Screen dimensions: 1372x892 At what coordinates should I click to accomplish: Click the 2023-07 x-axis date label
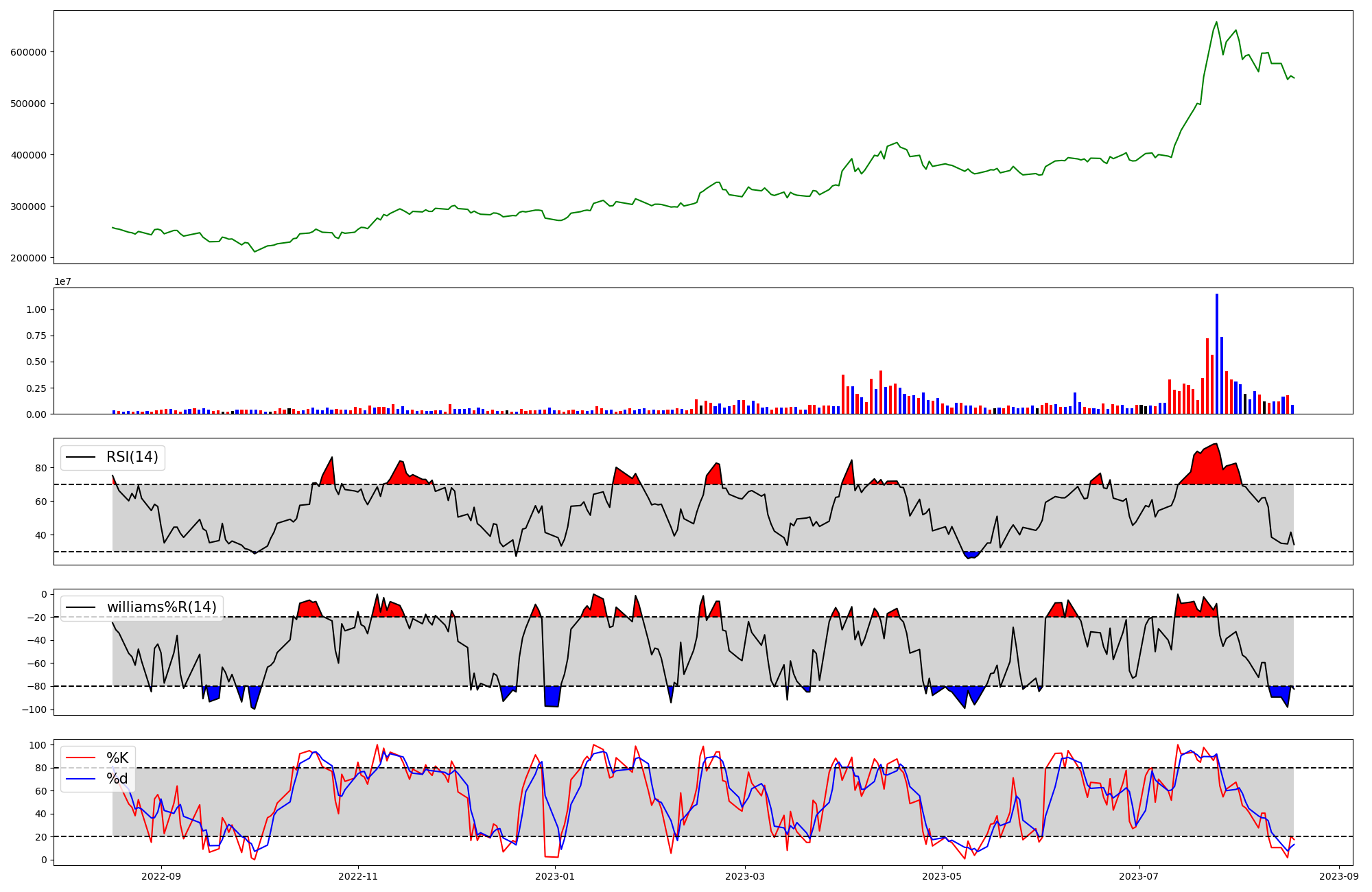point(1139,876)
